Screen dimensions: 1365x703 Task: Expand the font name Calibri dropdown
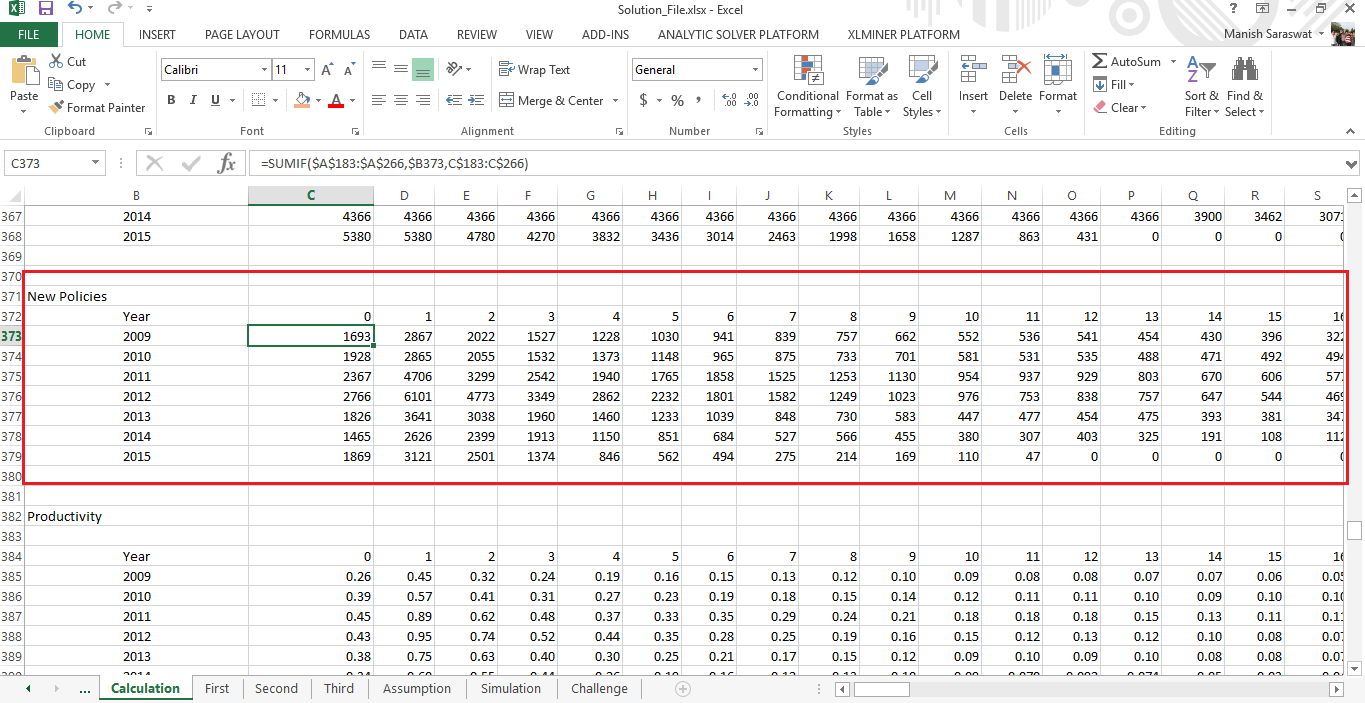click(264, 70)
